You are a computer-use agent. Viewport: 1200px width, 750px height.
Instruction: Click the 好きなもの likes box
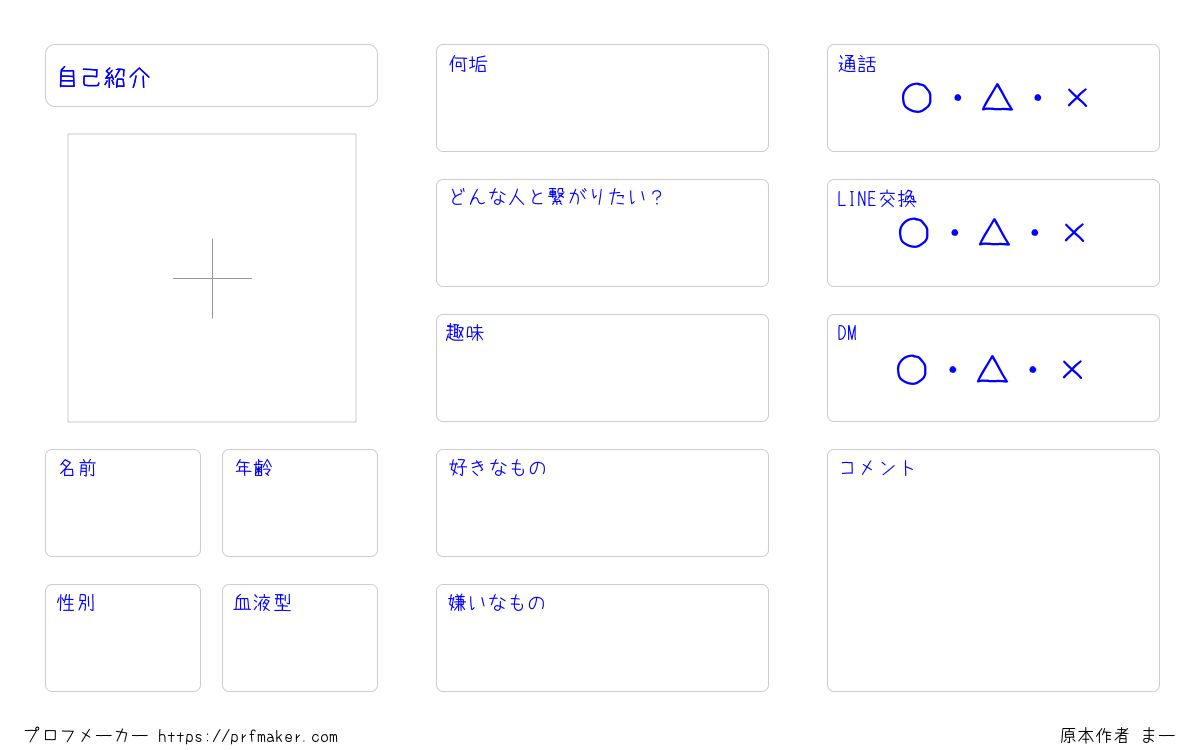(x=602, y=503)
